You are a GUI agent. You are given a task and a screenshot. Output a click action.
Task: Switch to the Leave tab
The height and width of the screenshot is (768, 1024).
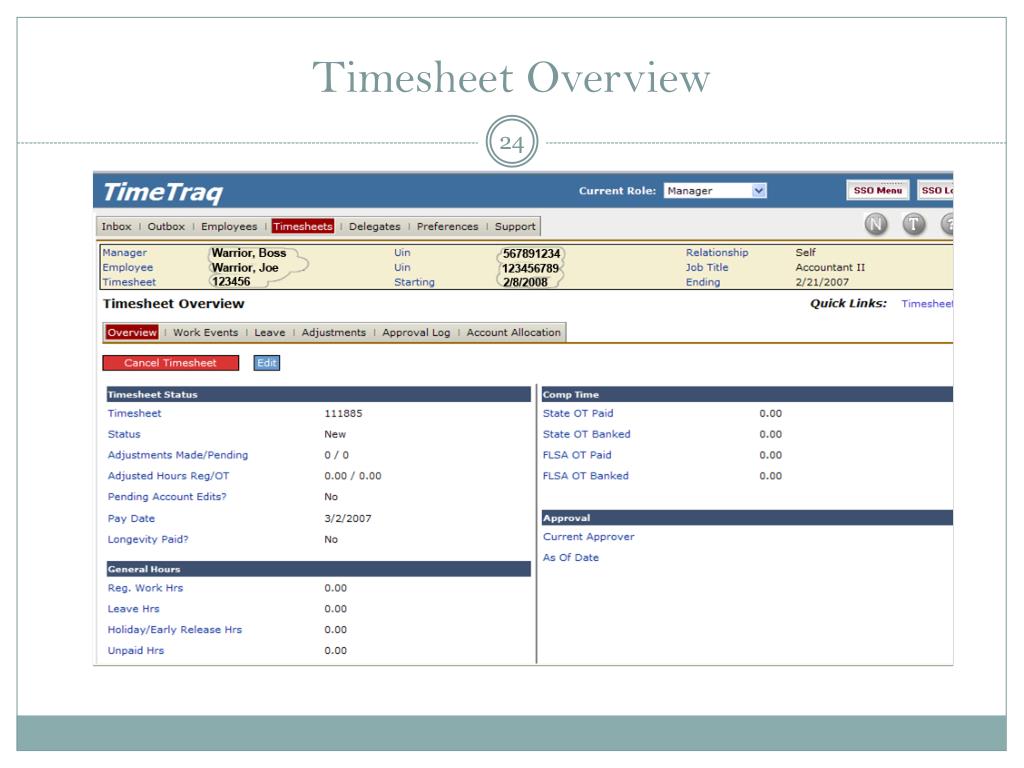coord(270,332)
